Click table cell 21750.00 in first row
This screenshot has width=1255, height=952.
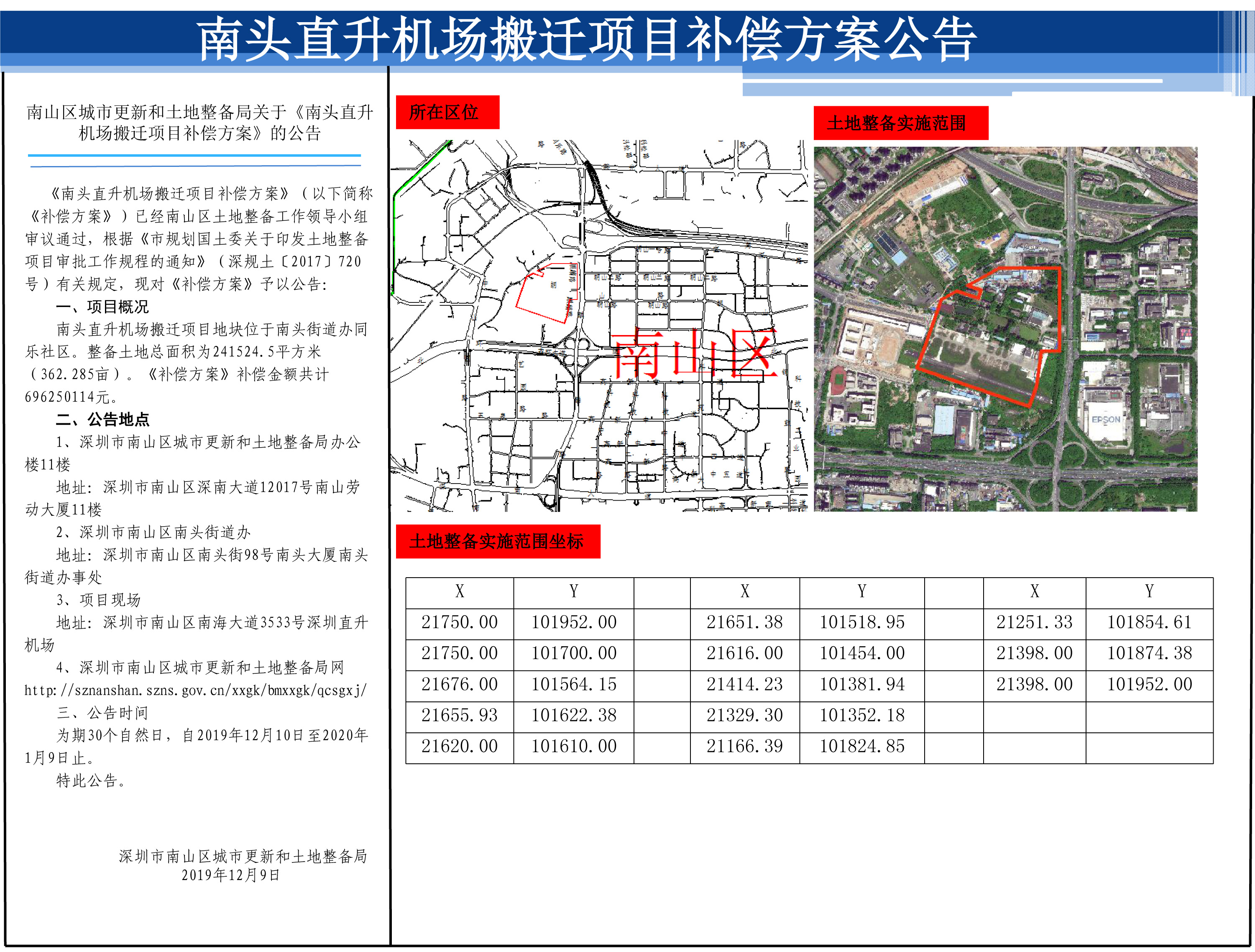click(x=459, y=622)
